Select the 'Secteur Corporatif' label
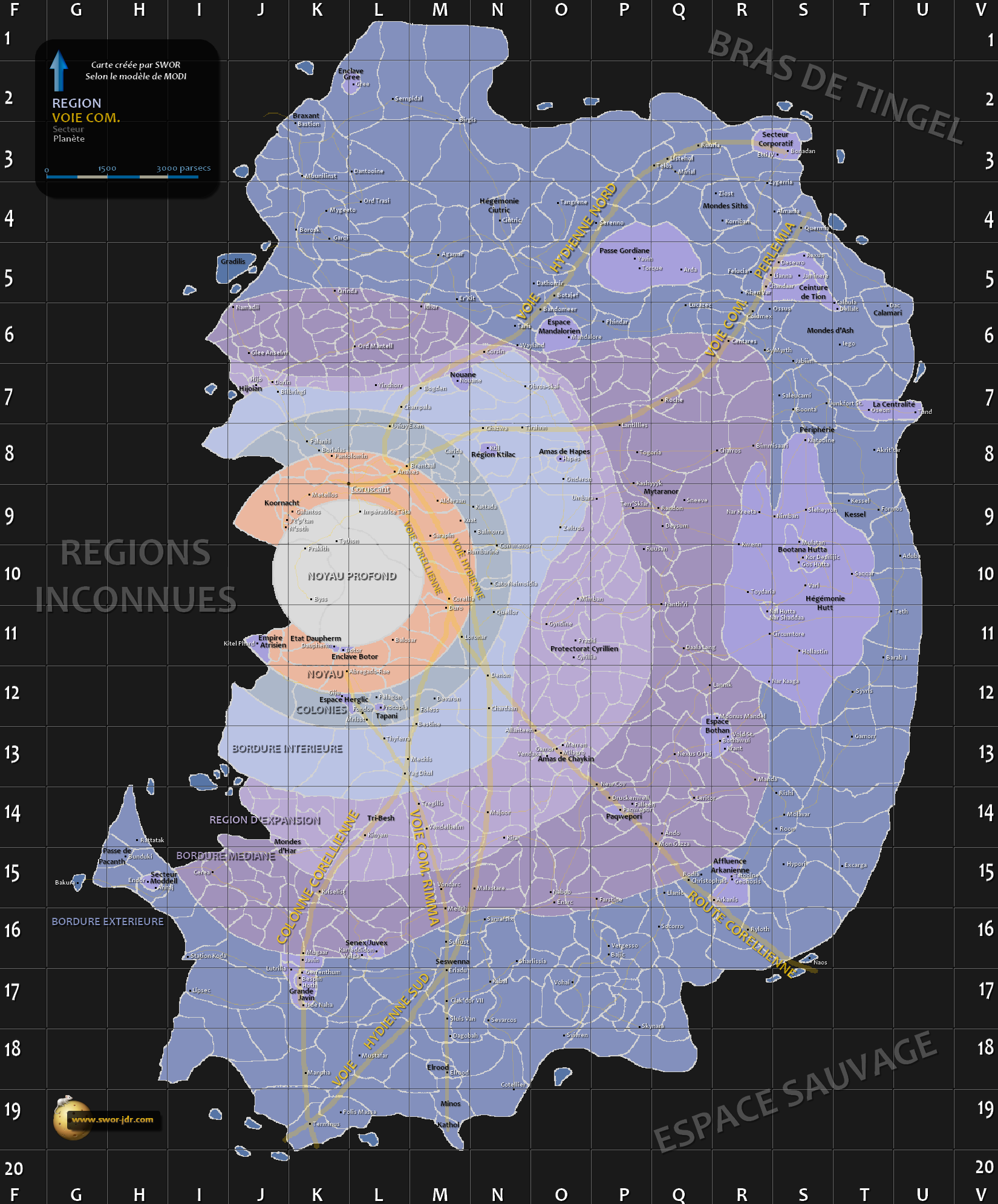The width and height of the screenshot is (998, 1204). [775, 139]
